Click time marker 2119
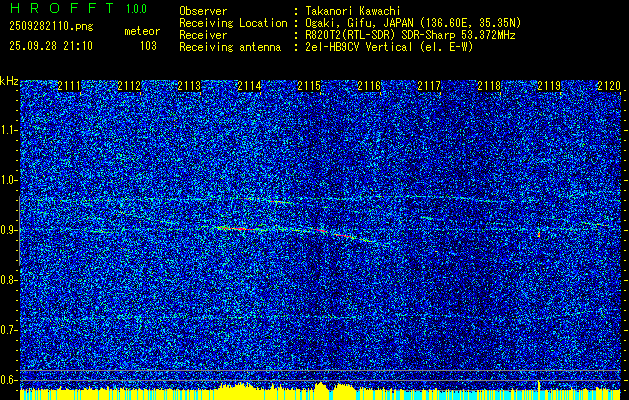The width and height of the screenshot is (629, 400). click(549, 86)
